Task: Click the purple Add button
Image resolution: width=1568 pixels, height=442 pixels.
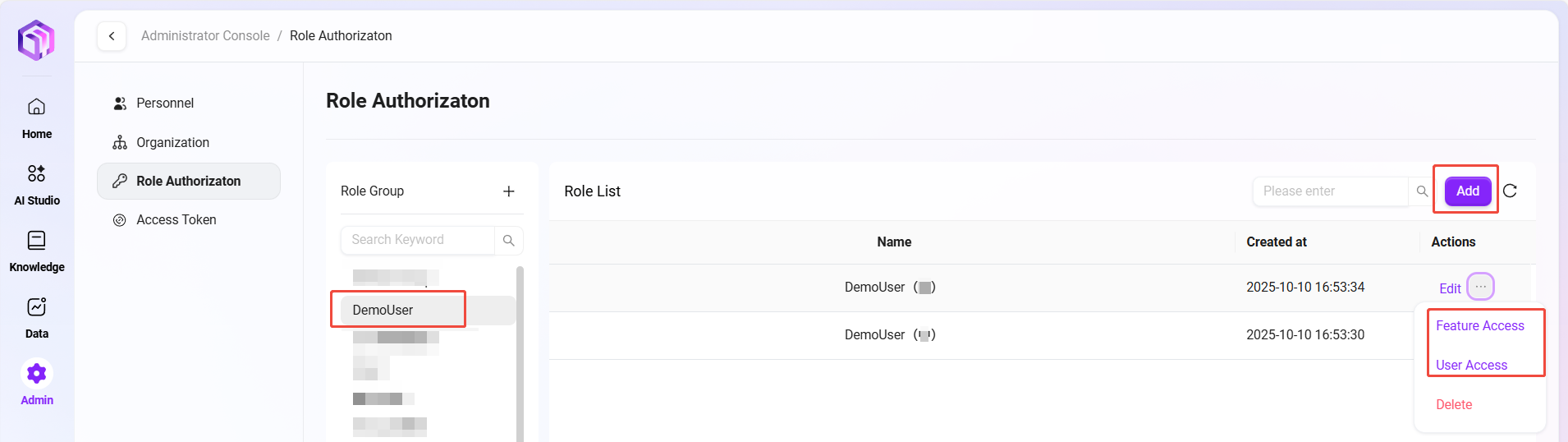Action: click(x=1467, y=191)
